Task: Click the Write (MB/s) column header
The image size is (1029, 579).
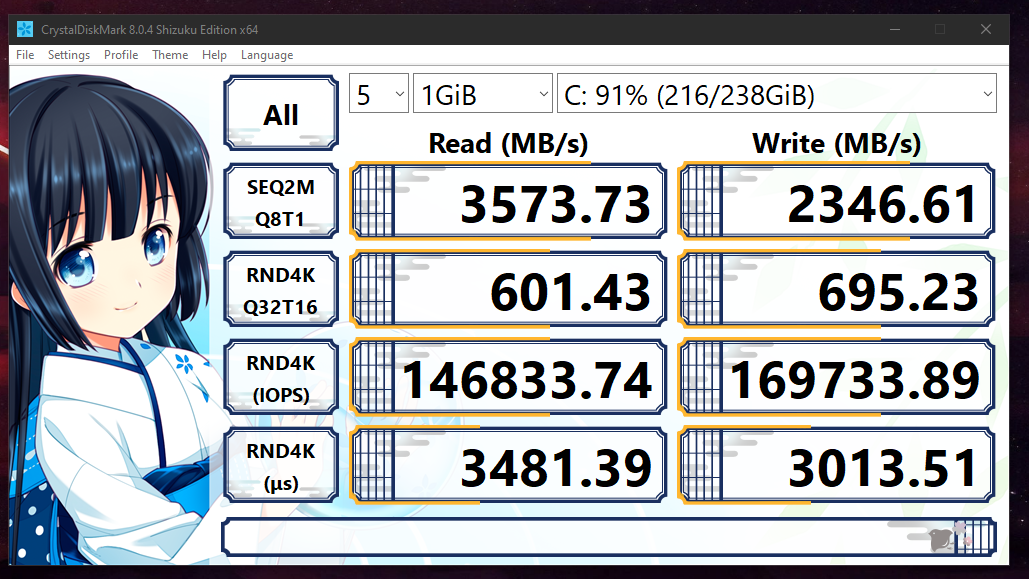Action: click(x=836, y=144)
